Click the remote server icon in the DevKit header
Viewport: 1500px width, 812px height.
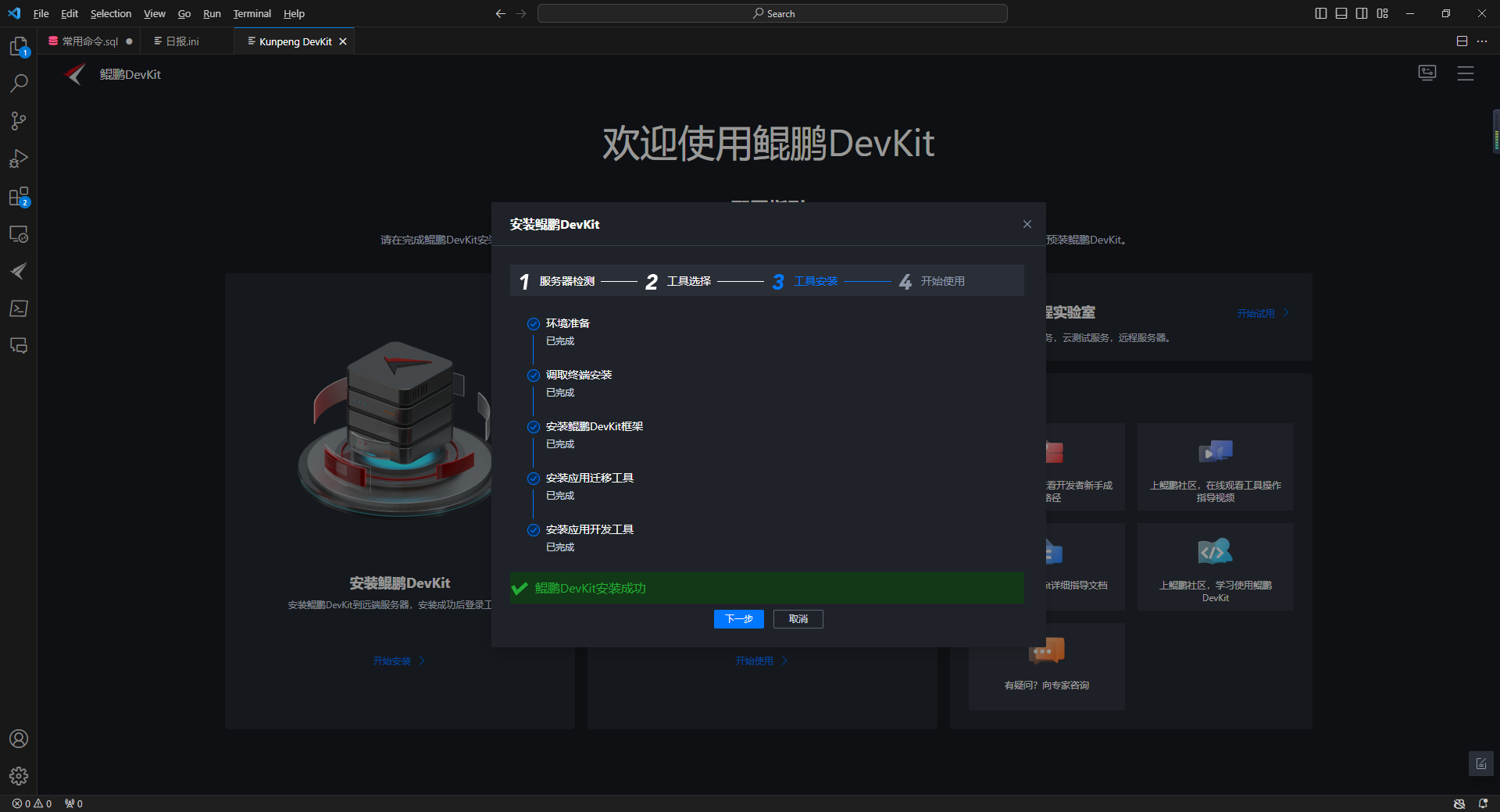coord(1427,73)
